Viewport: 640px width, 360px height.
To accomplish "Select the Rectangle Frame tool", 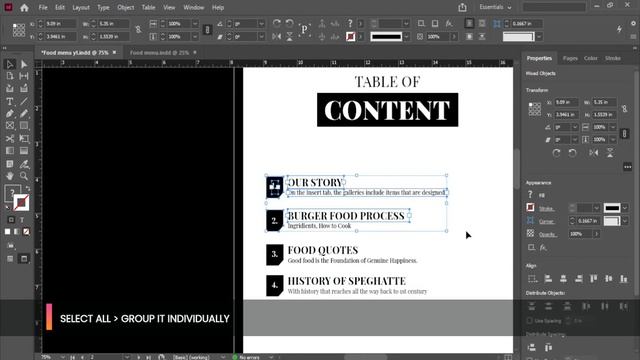I will 10,126.
